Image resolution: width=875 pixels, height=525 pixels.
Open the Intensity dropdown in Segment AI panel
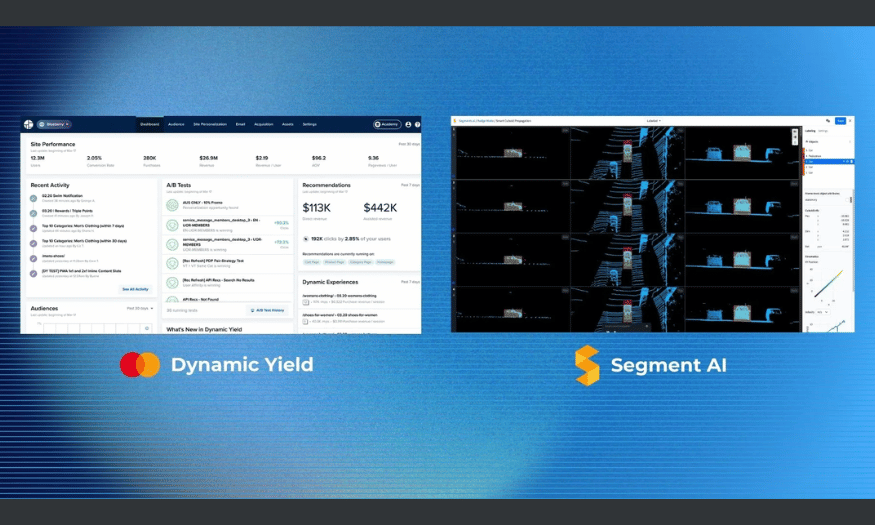(822, 312)
